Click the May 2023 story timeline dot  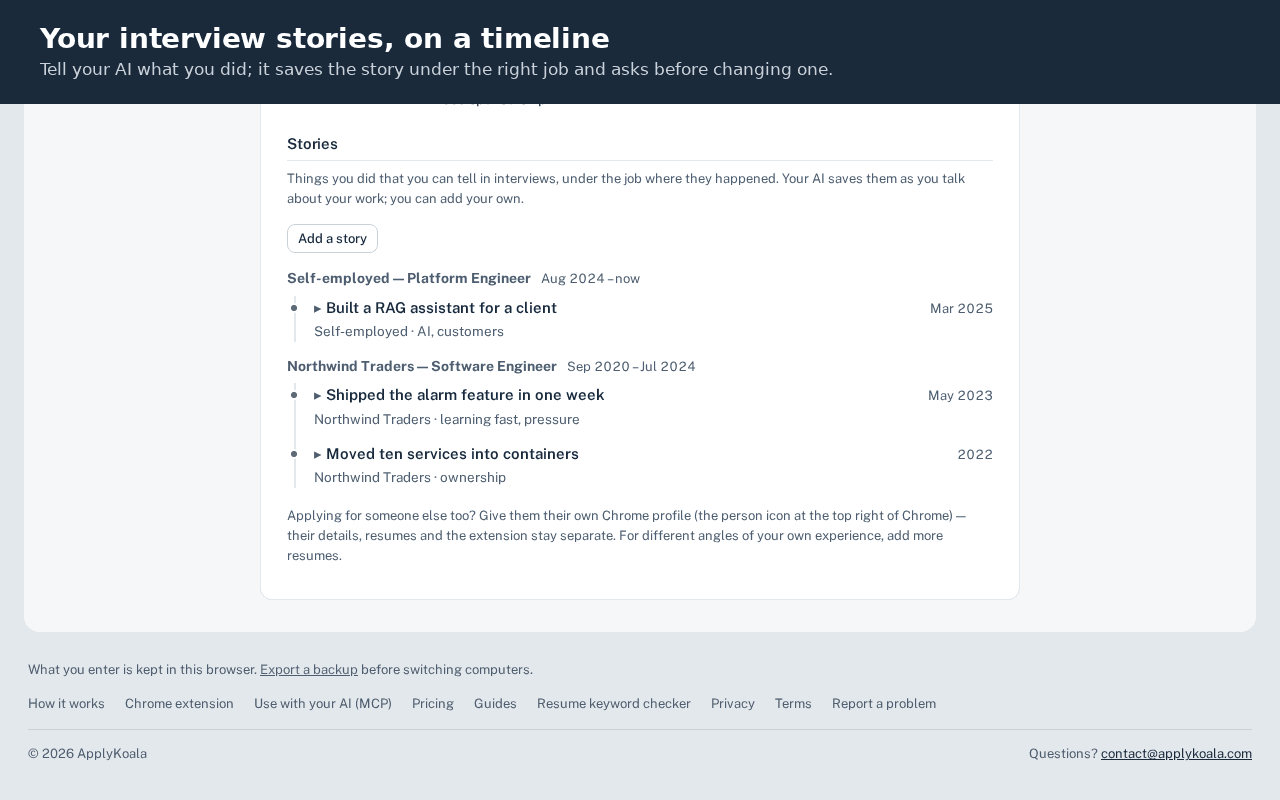(x=294, y=395)
